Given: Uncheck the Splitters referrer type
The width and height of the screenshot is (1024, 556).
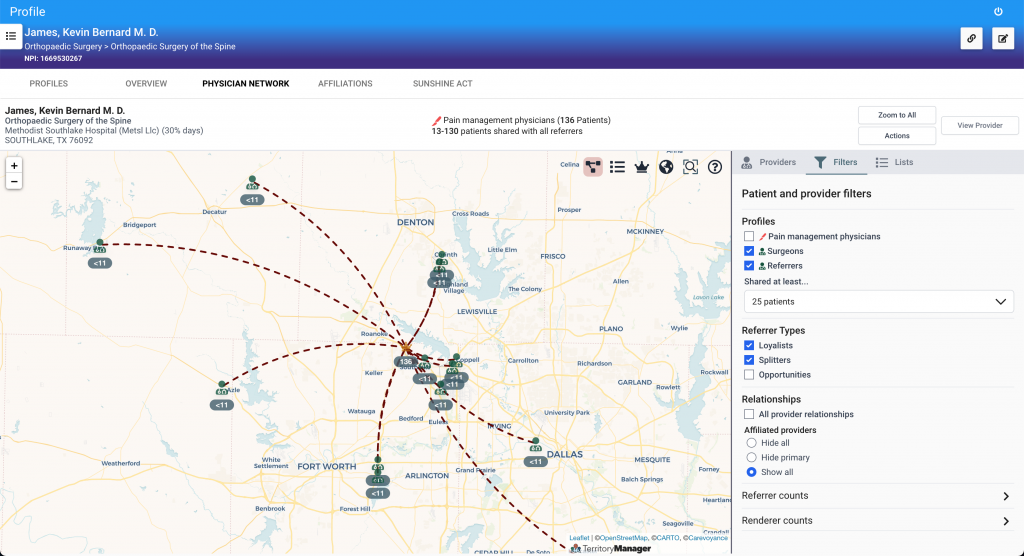Looking at the screenshot, I should click(x=749, y=360).
